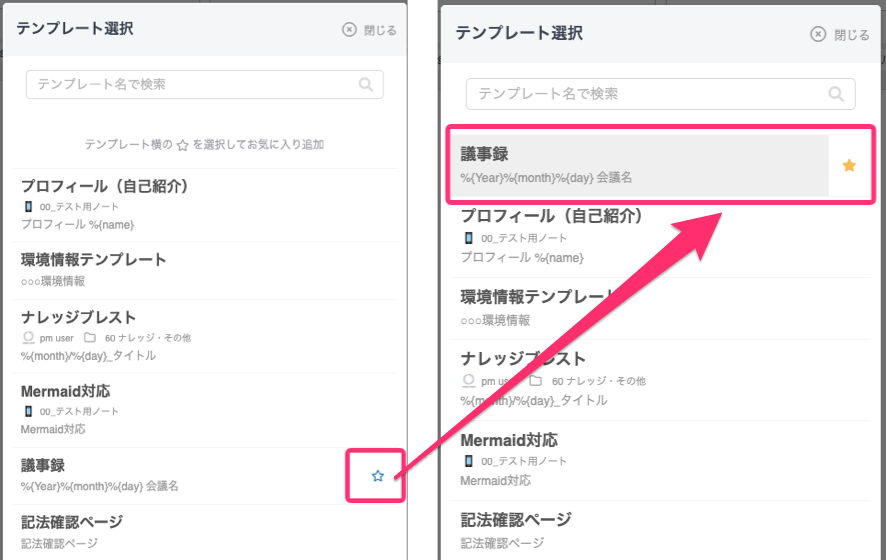Click 00_テスト用ノート under プロフィール, right panel
The width and height of the screenshot is (886, 560).
(x=523, y=238)
